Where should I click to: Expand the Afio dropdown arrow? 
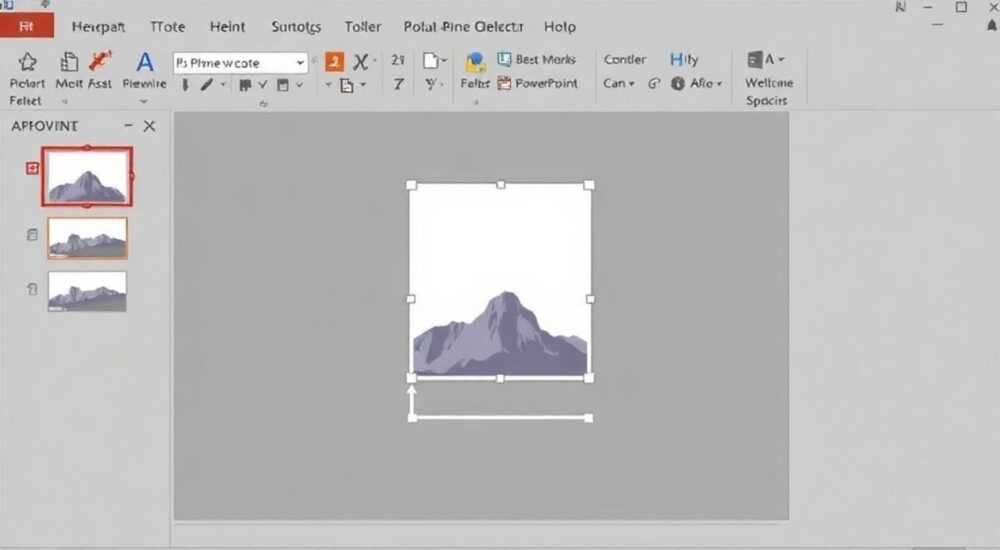point(719,84)
